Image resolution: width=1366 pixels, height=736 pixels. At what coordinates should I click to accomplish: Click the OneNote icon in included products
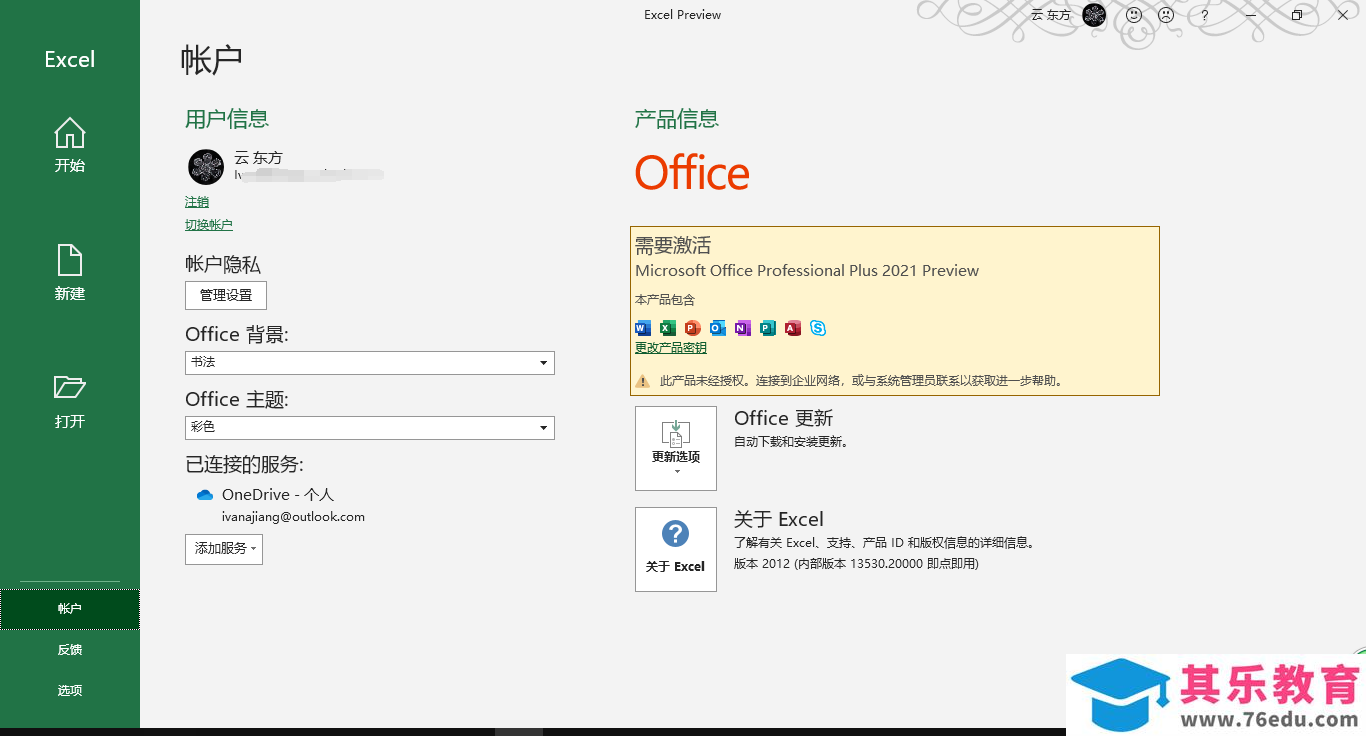743,328
